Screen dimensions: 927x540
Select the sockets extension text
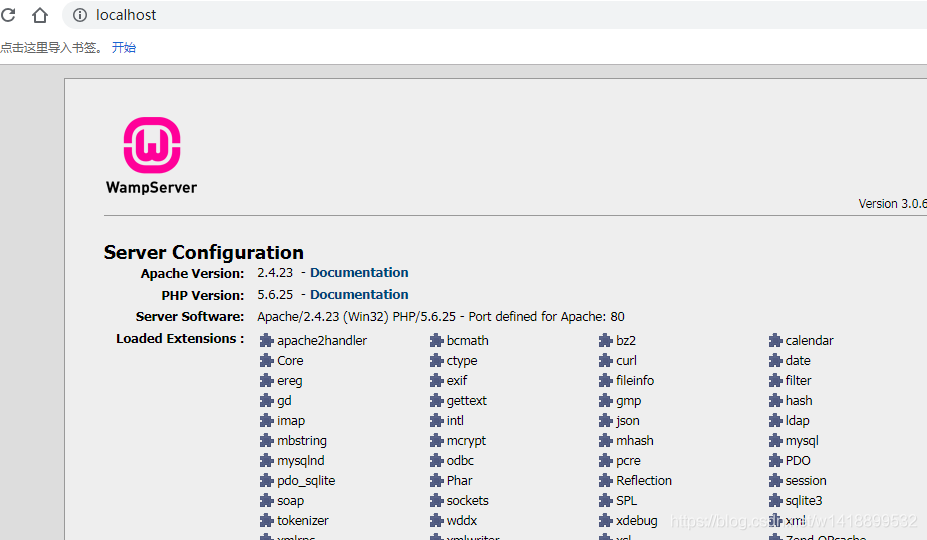468,501
